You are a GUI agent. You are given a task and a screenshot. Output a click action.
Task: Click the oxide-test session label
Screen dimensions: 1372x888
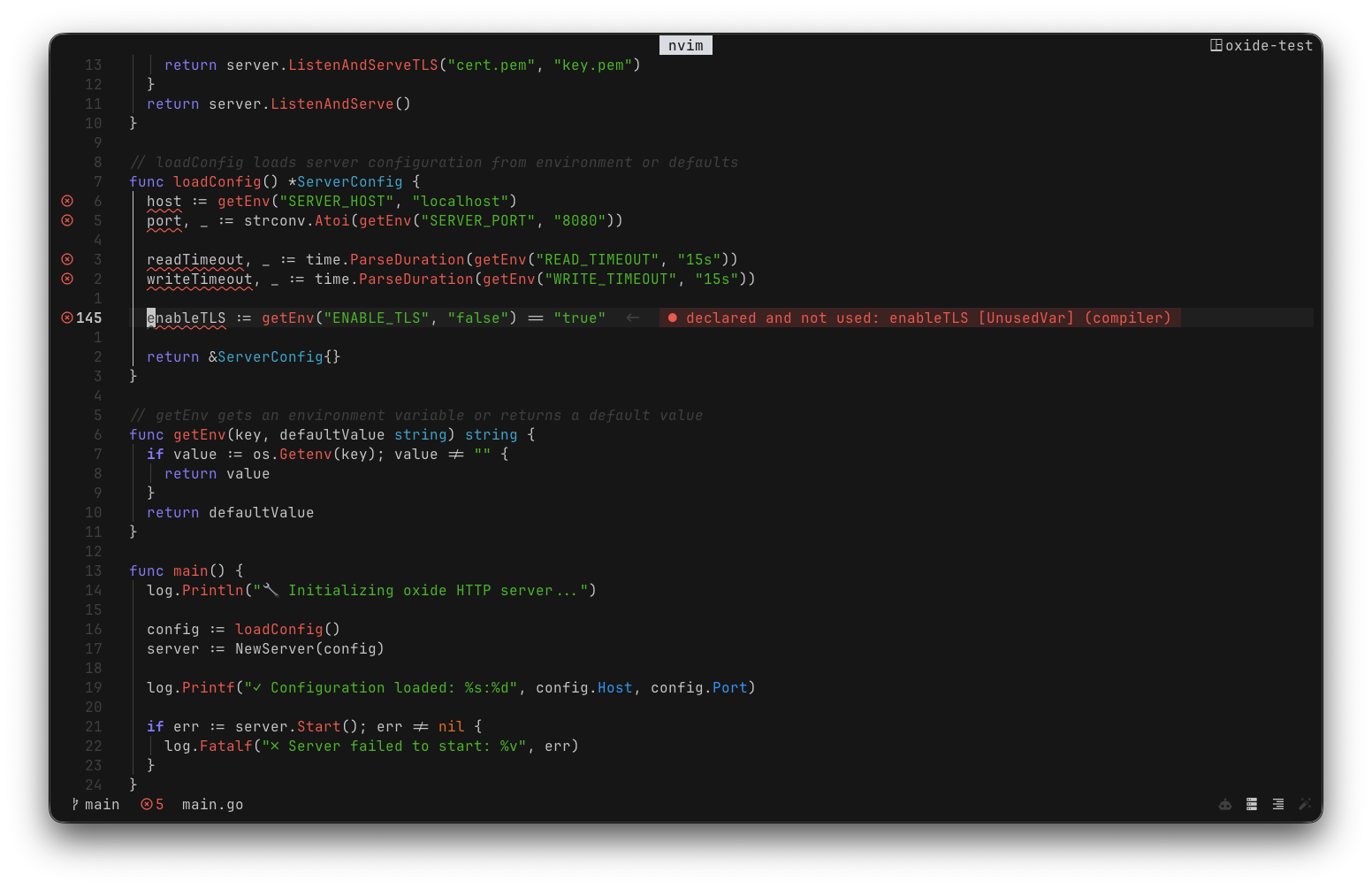point(1269,45)
